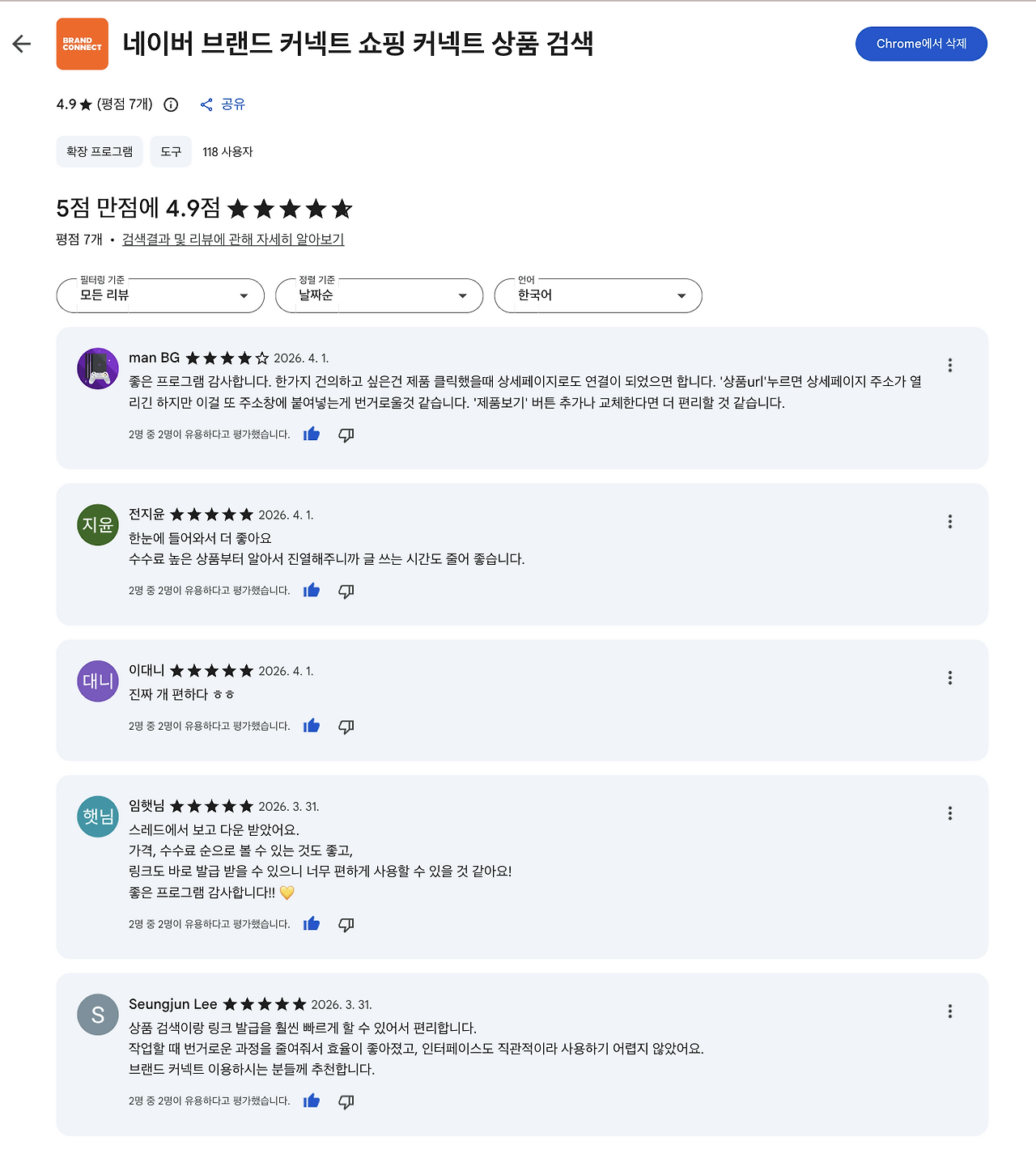Mark man BG's review as helpful with thumbs up
Viewport: 1036px width, 1162px height.
(311, 435)
